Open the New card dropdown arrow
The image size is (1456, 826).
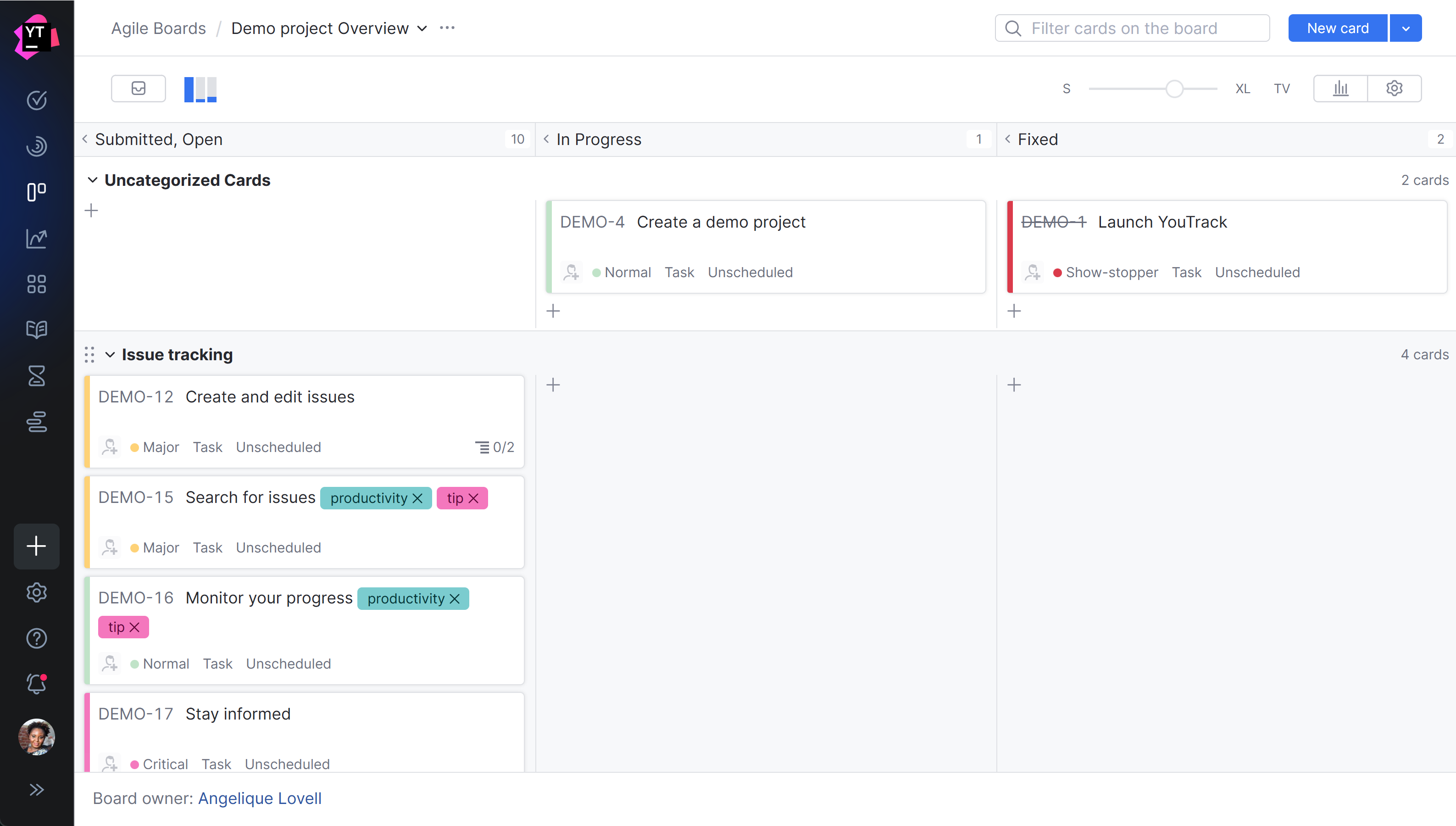[x=1406, y=28]
